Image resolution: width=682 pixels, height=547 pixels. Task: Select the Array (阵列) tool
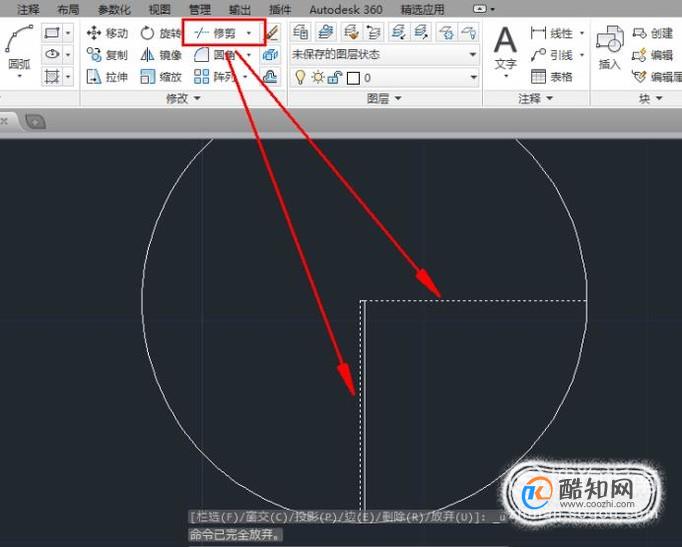tap(214, 77)
